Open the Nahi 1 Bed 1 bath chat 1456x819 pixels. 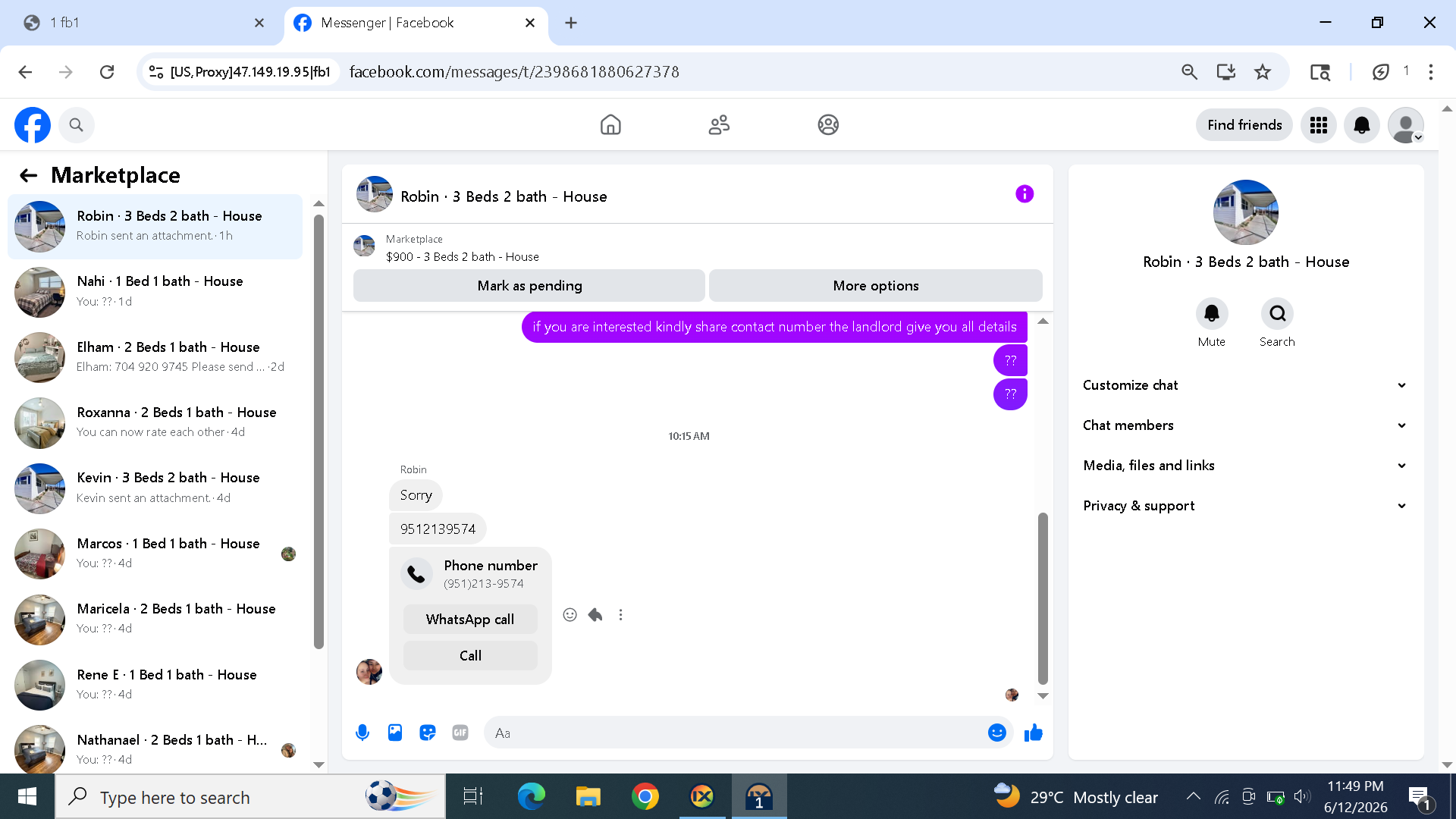click(155, 292)
